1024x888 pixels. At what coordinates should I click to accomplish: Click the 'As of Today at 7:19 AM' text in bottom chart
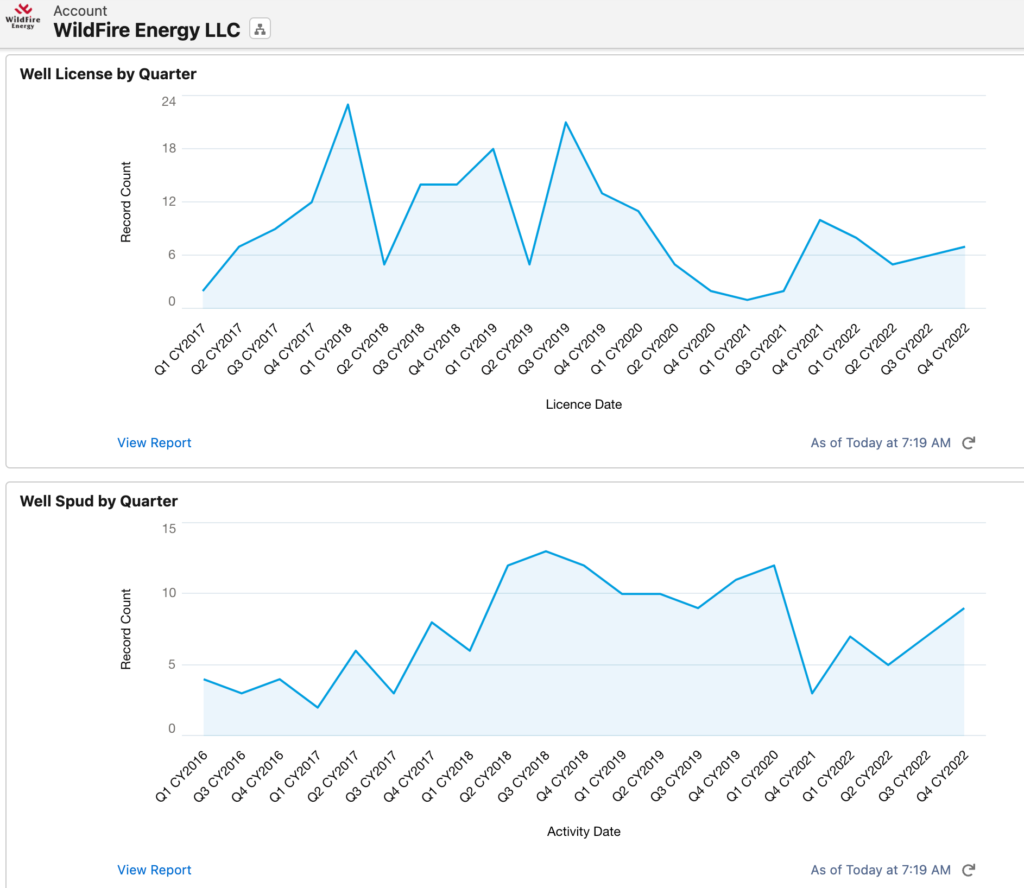point(881,870)
